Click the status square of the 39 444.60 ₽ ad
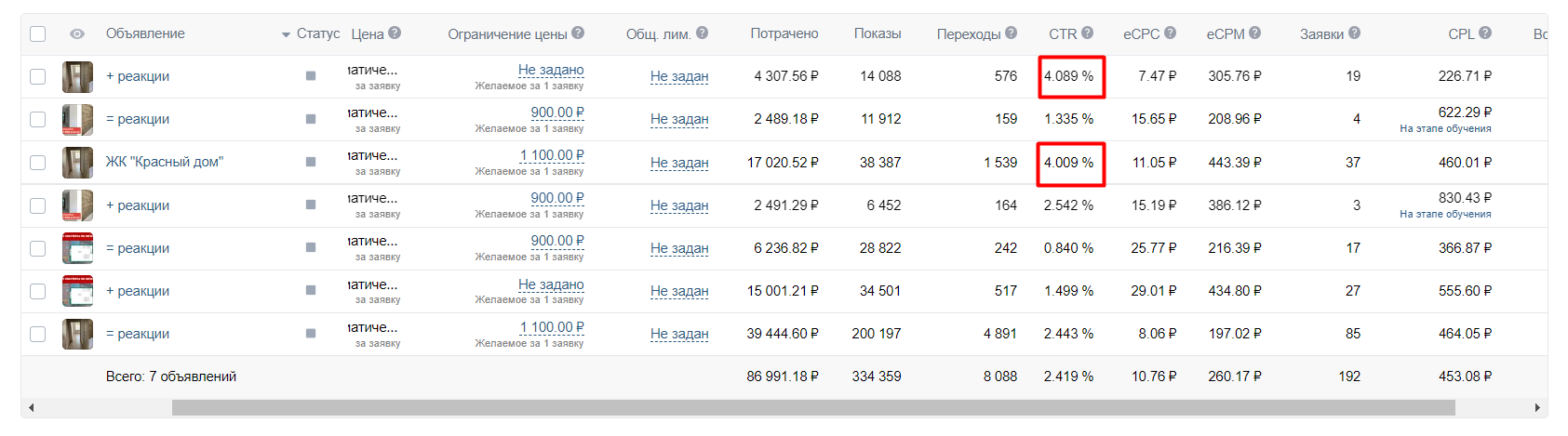 pos(311,333)
